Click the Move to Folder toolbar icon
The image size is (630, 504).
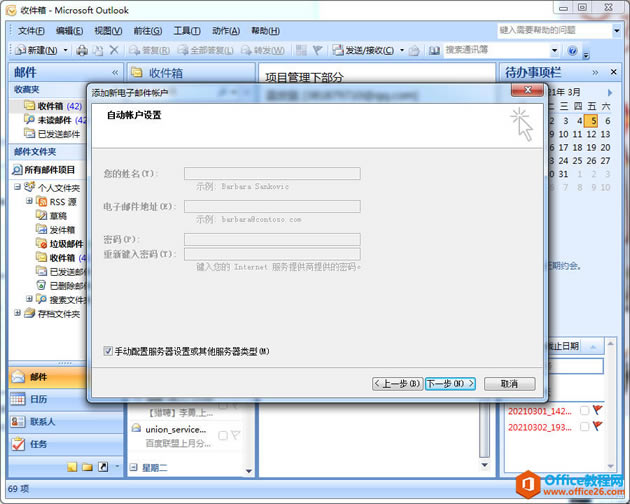click(98, 50)
